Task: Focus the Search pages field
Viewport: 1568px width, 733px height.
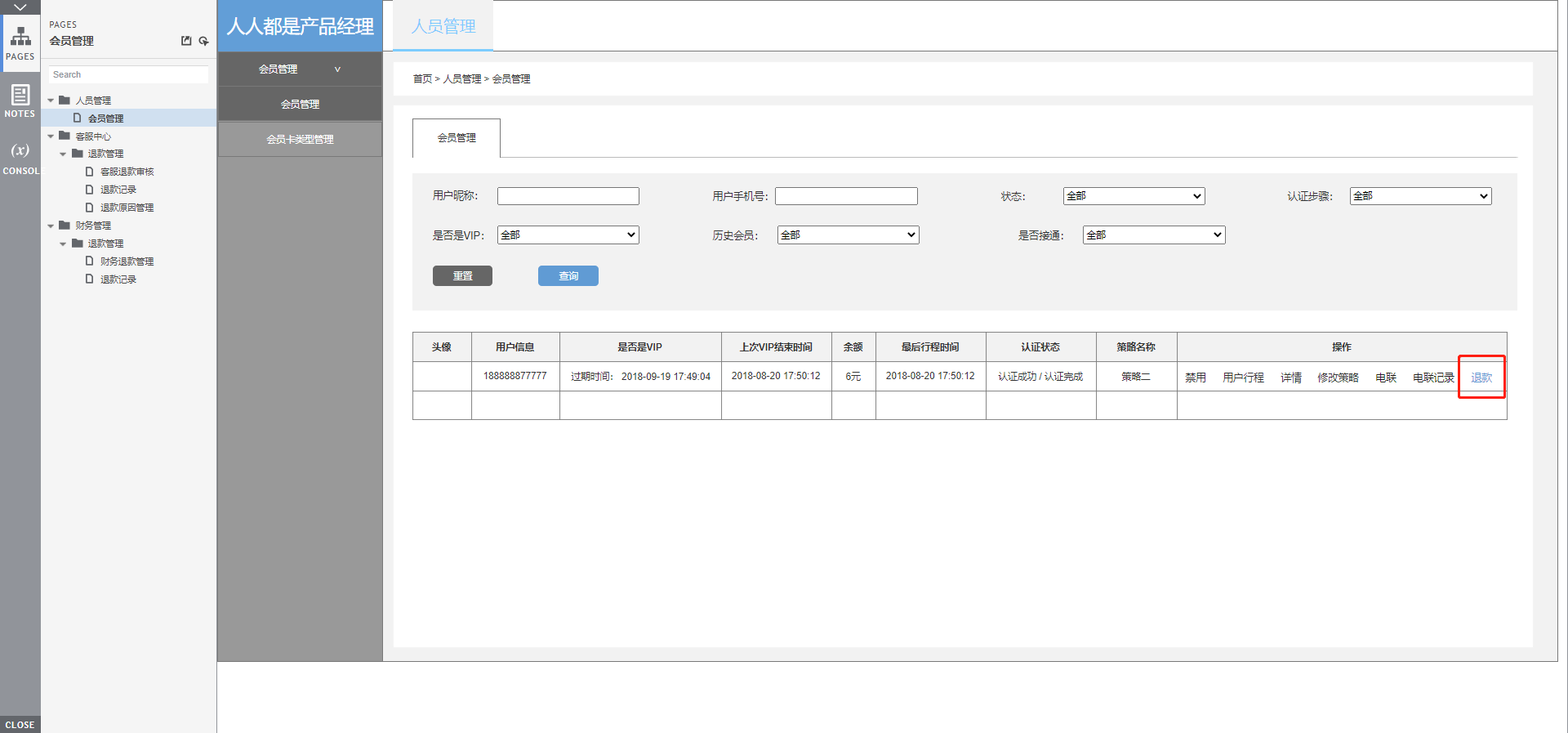Action: click(x=128, y=74)
